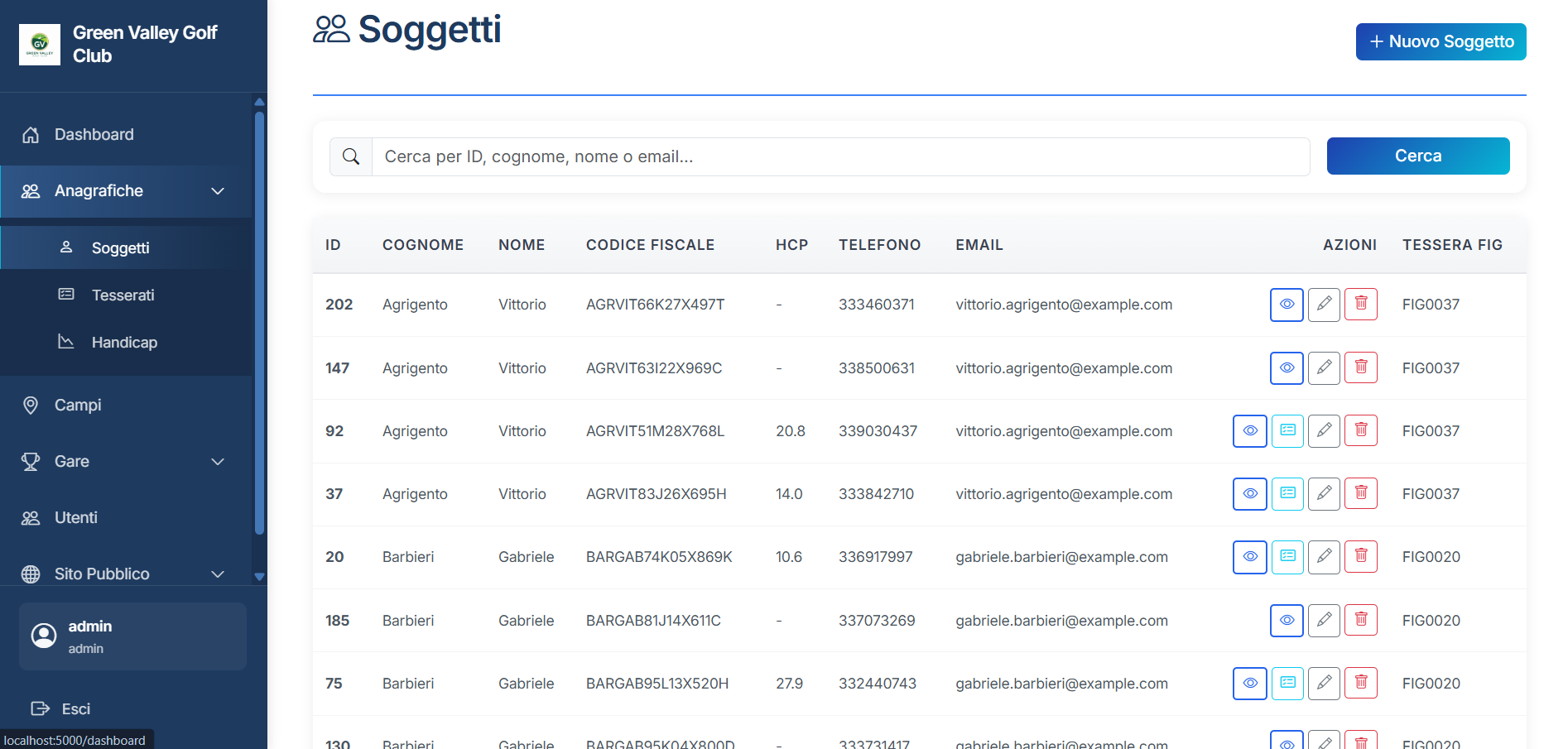Open the Utenti users icon

click(31, 517)
